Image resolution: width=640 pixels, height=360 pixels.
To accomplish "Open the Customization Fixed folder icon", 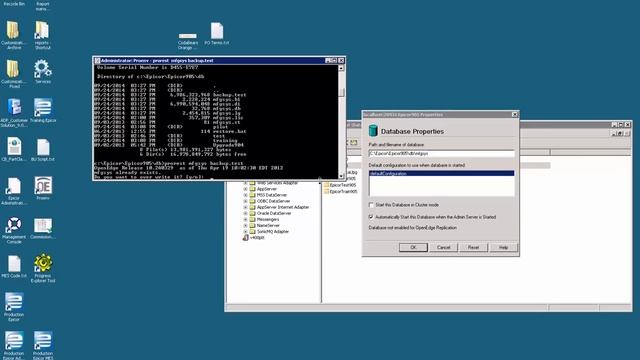I will point(13,73).
